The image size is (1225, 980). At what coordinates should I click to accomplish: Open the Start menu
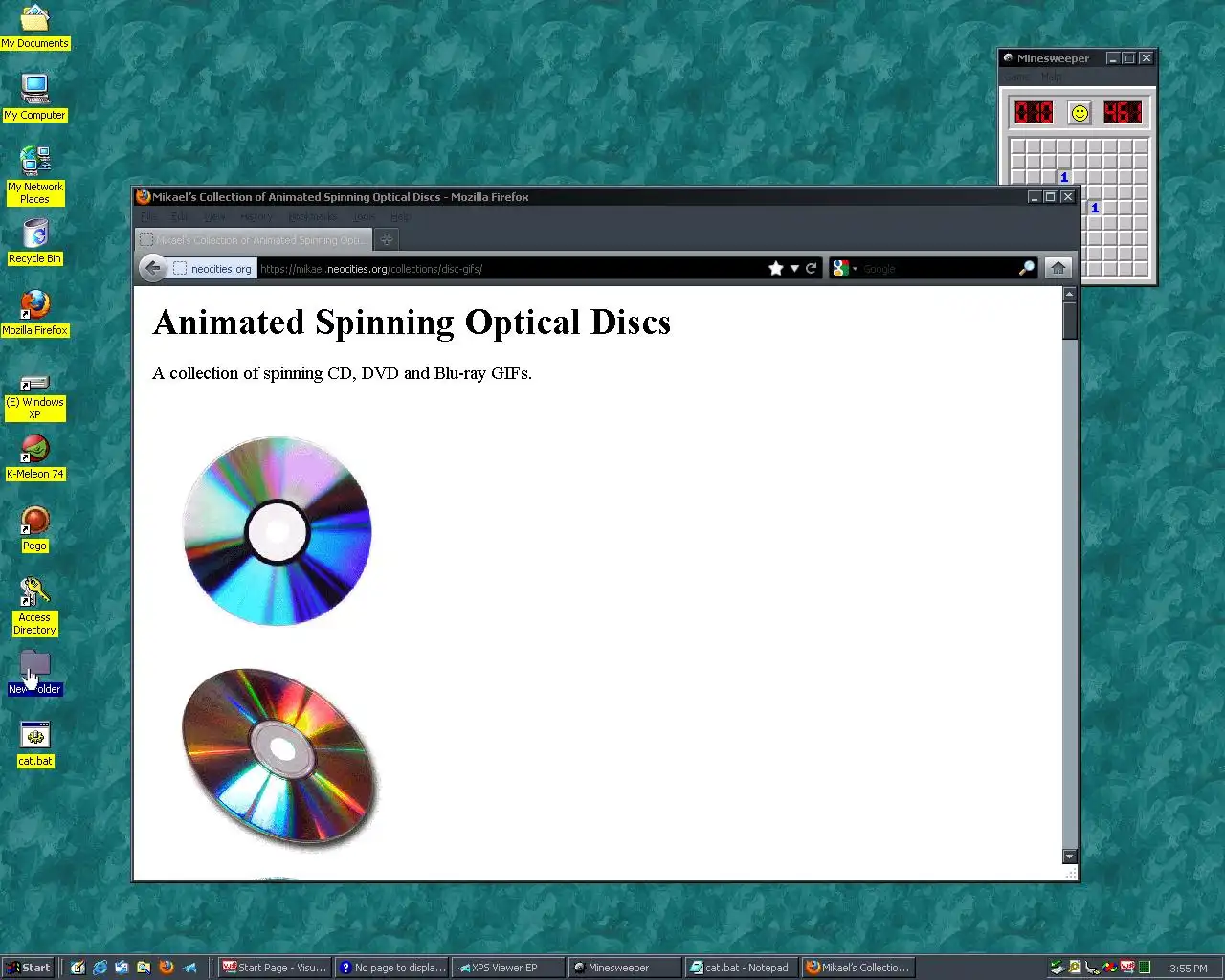(28, 968)
